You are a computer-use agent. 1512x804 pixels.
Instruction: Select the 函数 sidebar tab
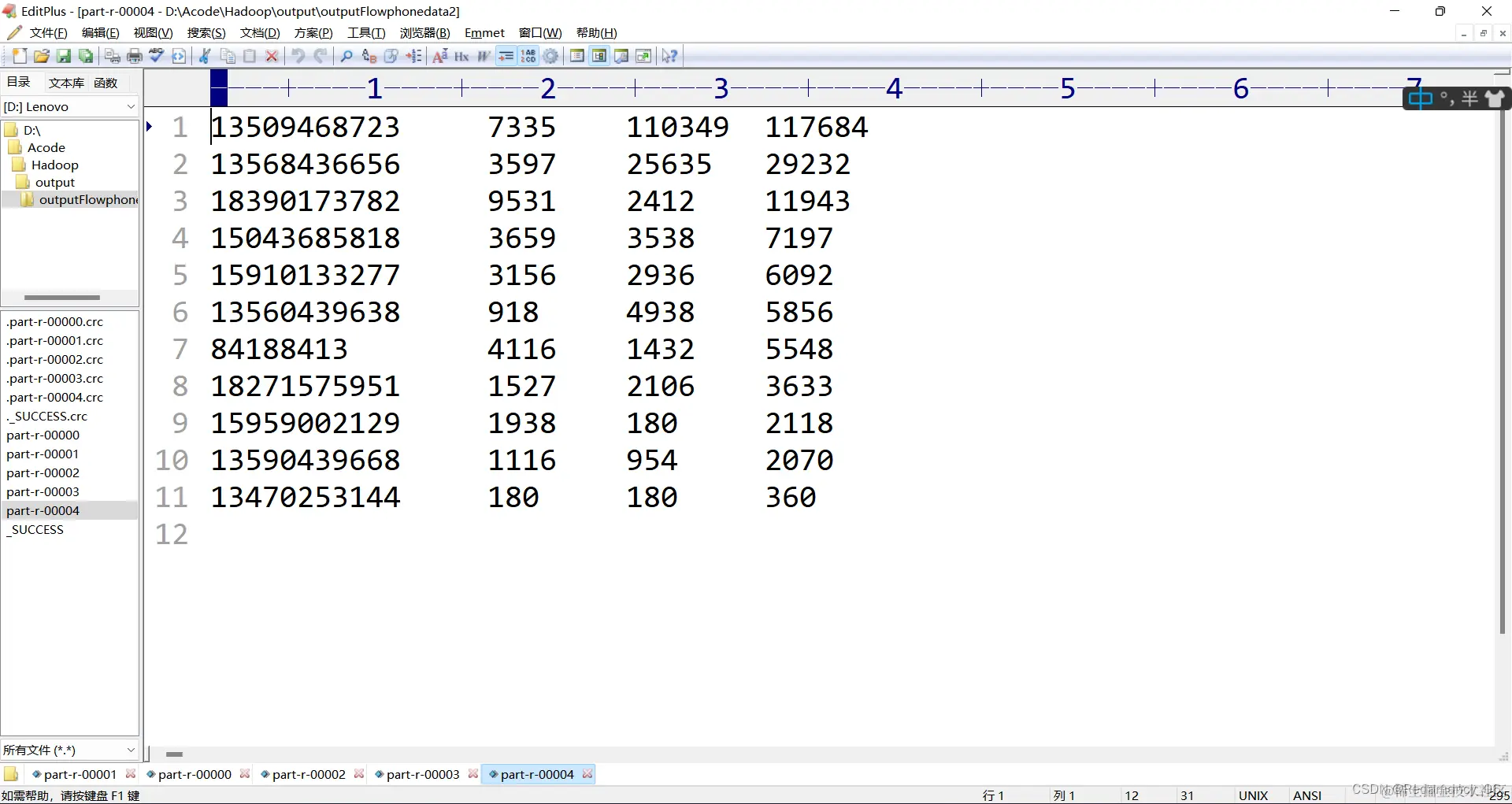[106, 83]
